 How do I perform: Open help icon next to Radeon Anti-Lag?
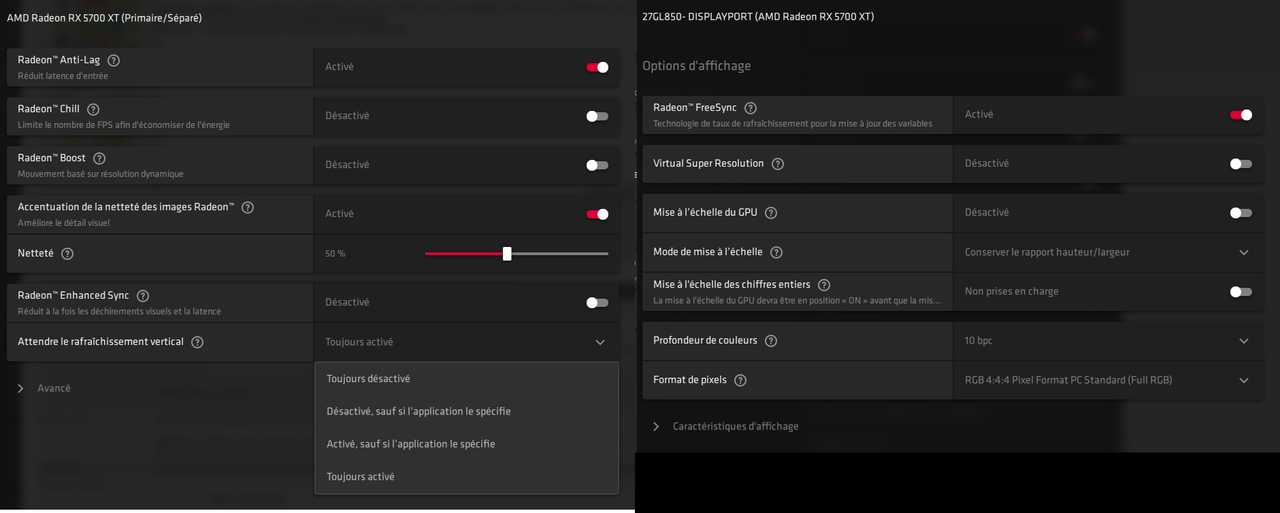[113, 61]
